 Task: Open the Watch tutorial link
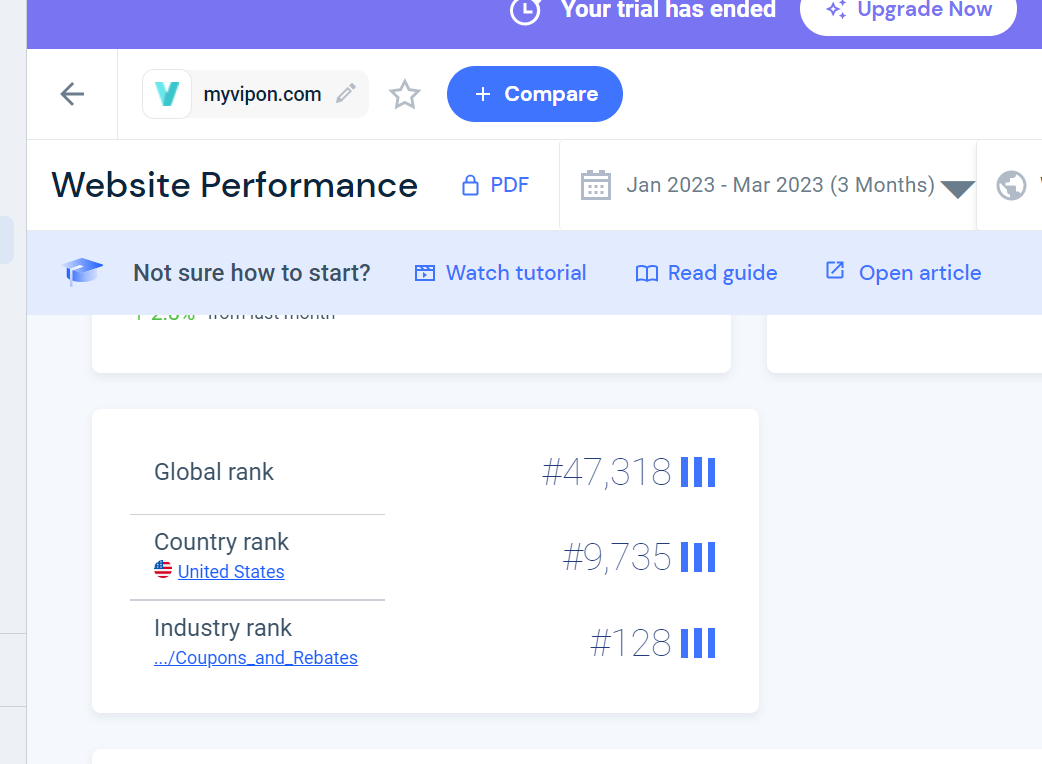[x=500, y=273]
